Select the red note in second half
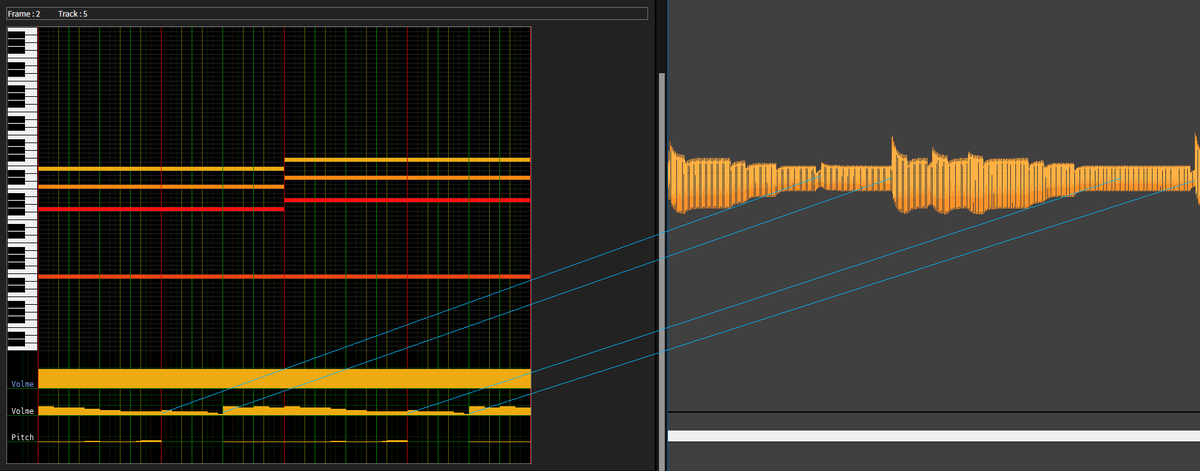The height and width of the screenshot is (471, 1200). (407, 200)
